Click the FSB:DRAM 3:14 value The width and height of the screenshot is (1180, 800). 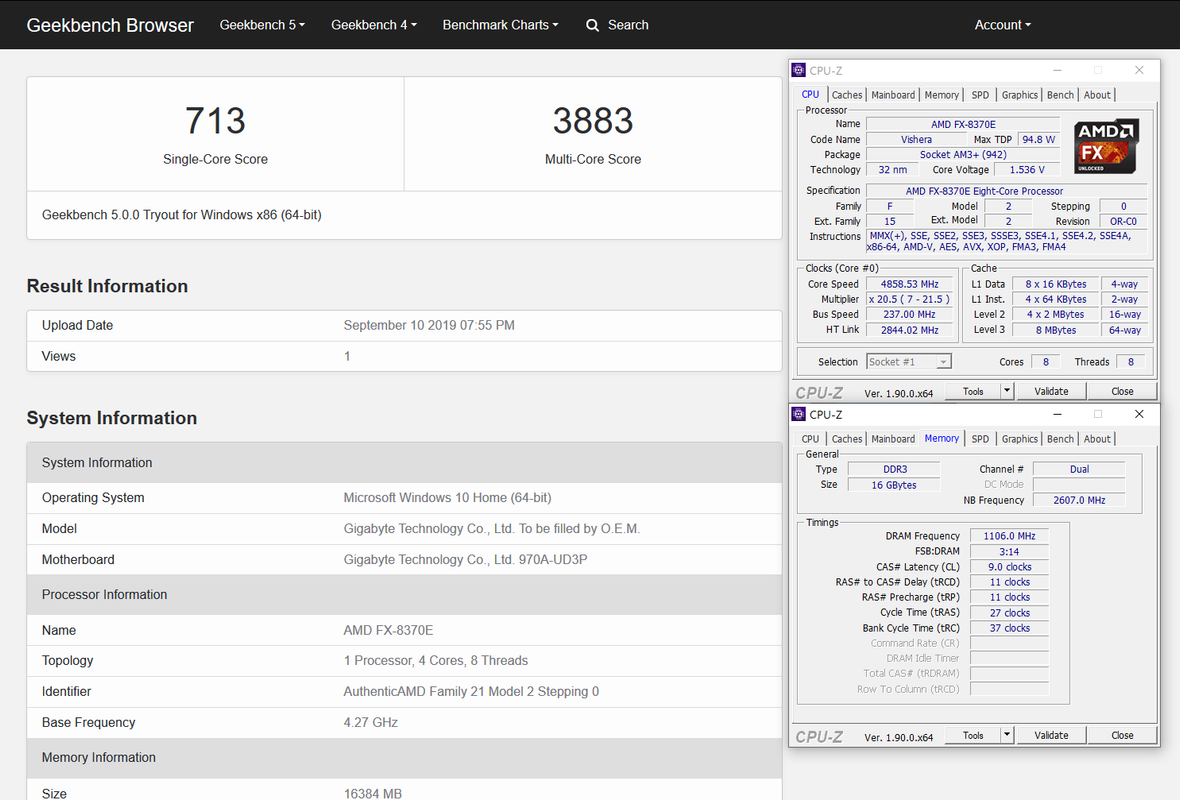(x=1008, y=552)
